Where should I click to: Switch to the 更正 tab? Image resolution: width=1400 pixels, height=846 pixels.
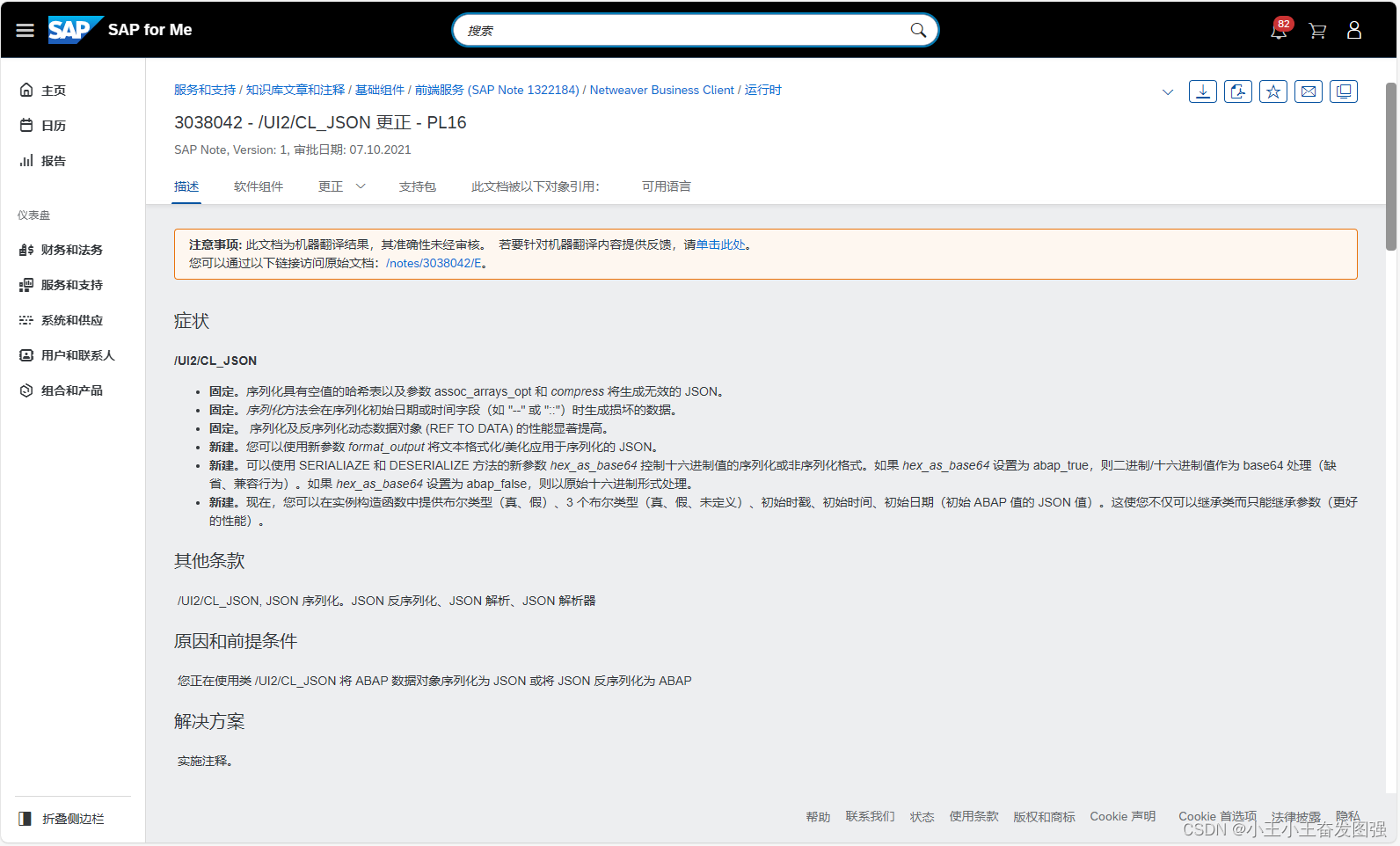[331, 186]
